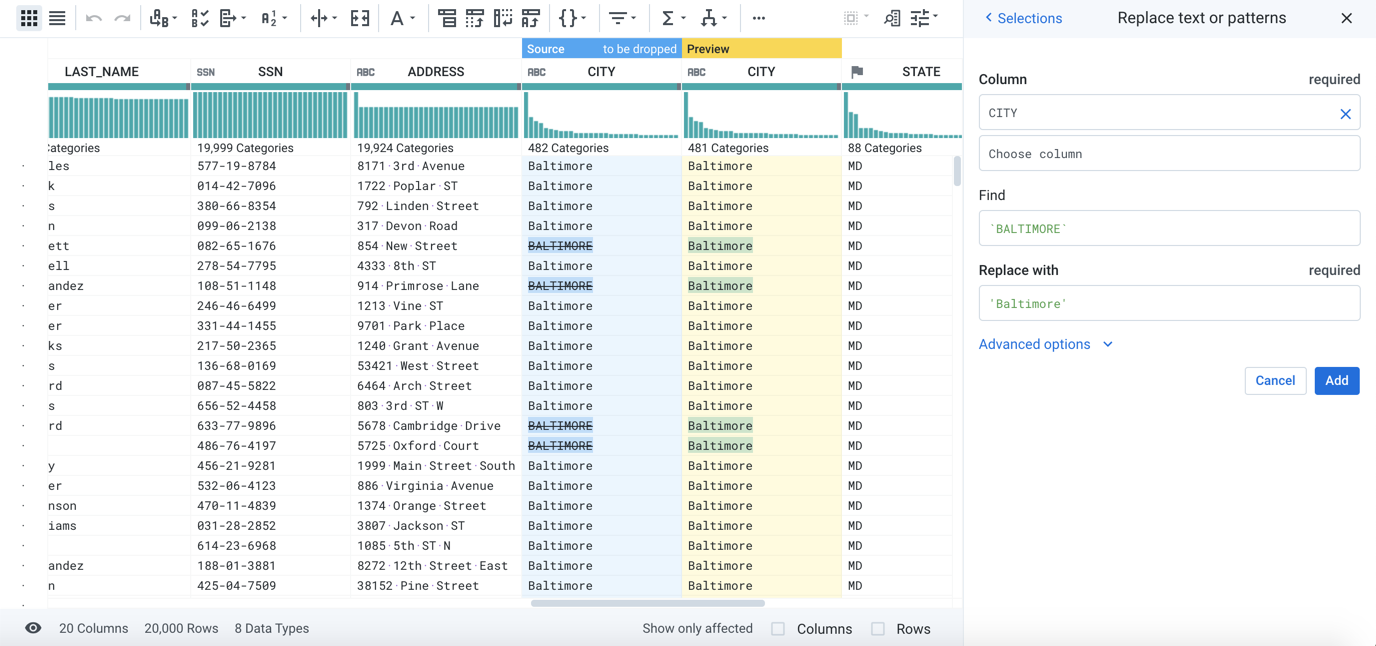
Task: Open the curly braces nest dropdown
Action: point(573,18)
